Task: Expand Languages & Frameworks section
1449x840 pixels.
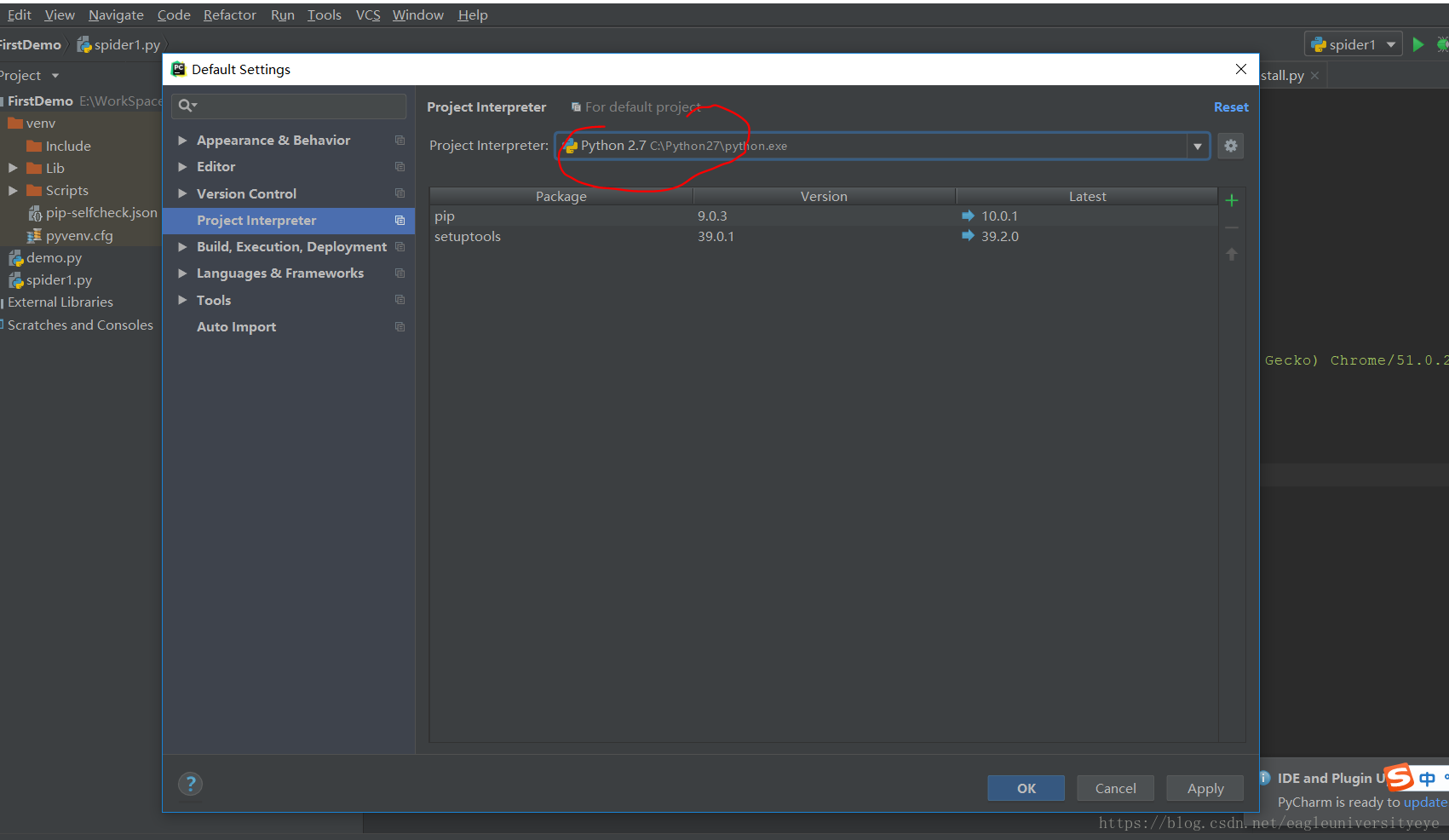Action: [x=182, y=273]
